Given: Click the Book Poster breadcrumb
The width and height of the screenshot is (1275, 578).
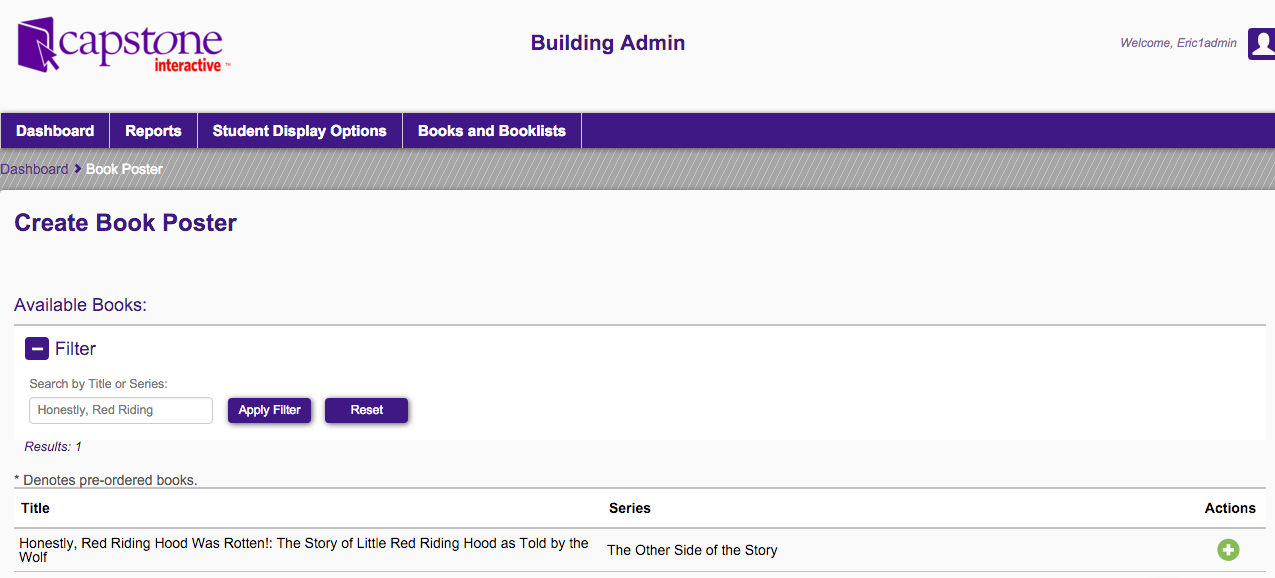Looking at the screenshot, I should tap(124, 169).
